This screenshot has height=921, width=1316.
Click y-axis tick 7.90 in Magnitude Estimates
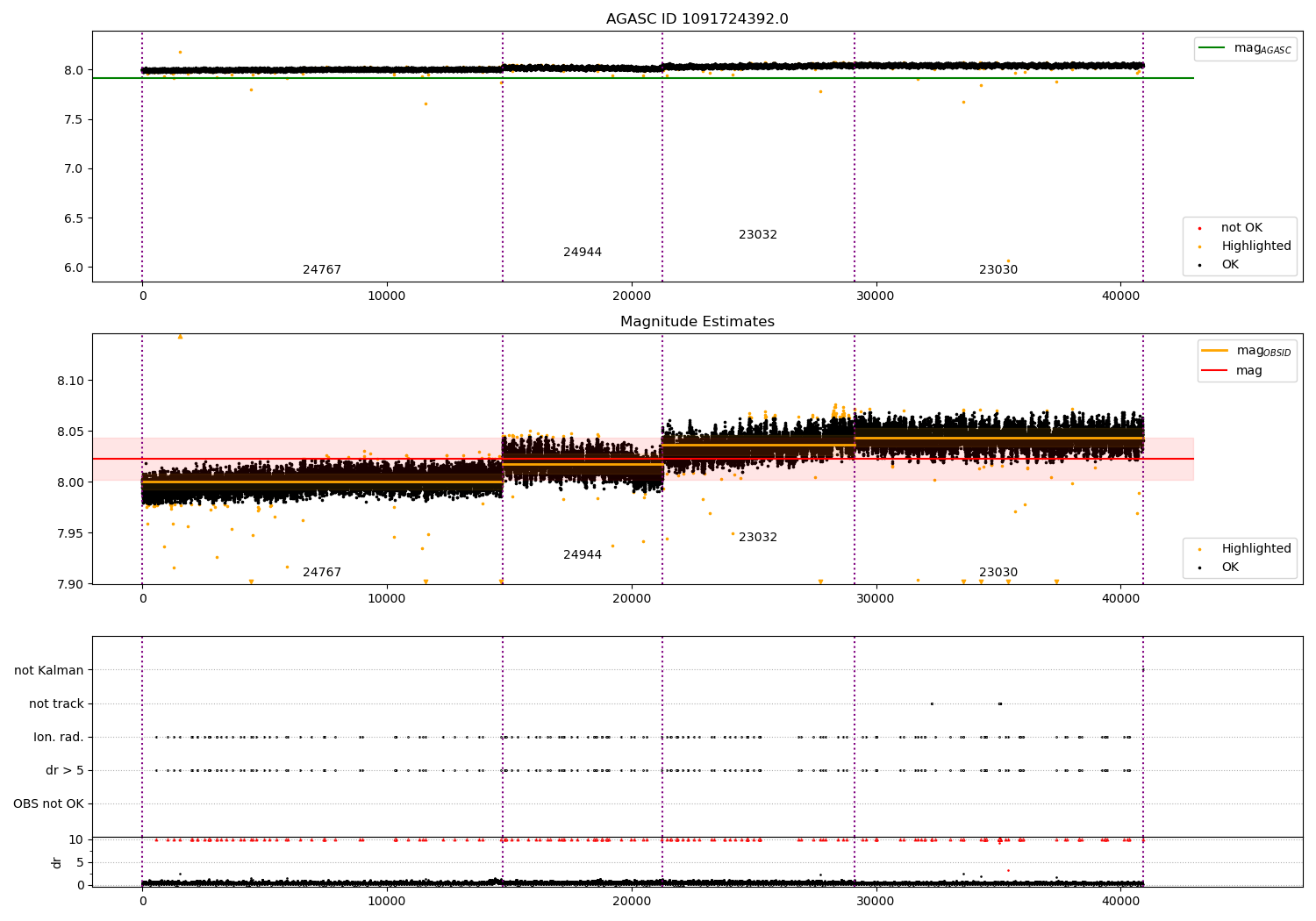(x=70, y=585)
